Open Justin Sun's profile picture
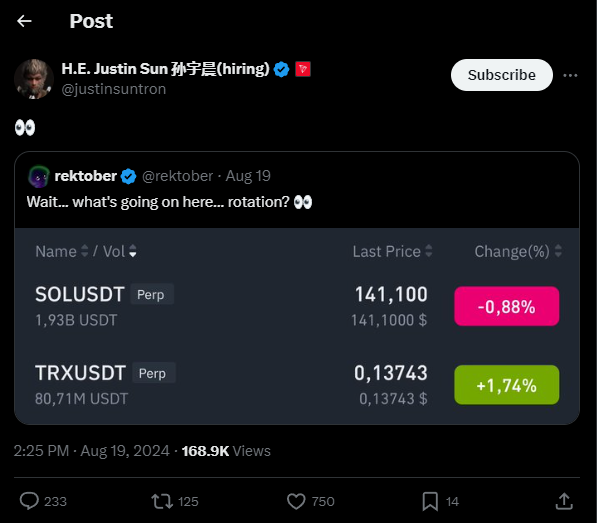The image size is (597, 523). coord(34,79)
